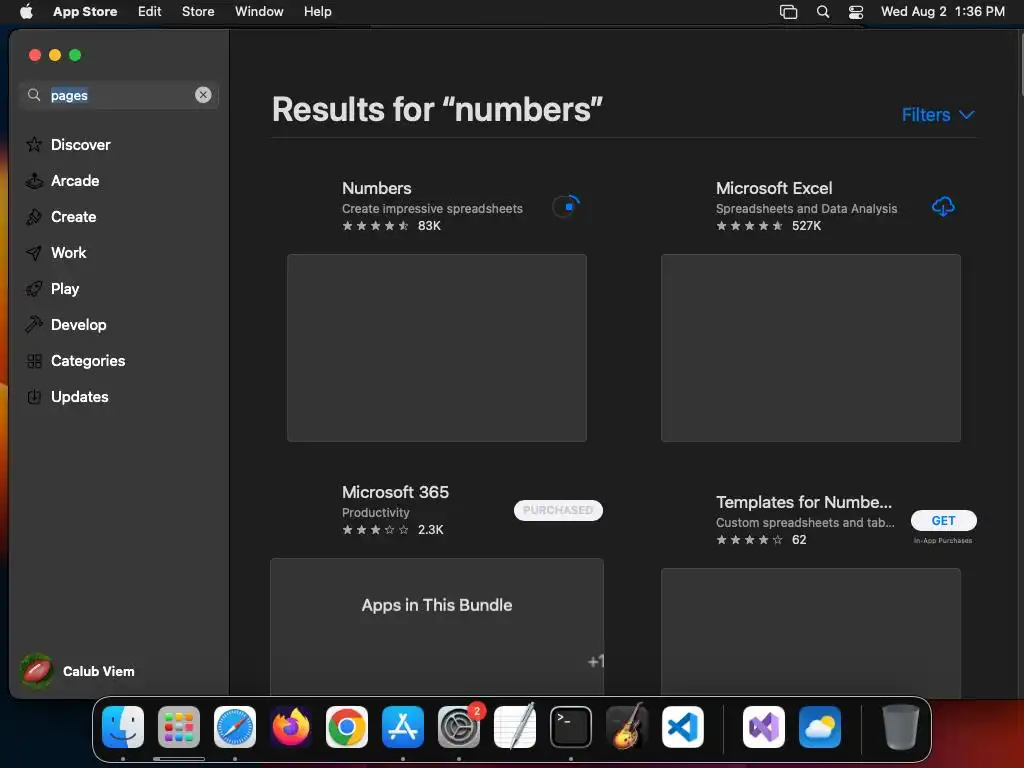Open Terminal from the Dock

click(571, 727)
